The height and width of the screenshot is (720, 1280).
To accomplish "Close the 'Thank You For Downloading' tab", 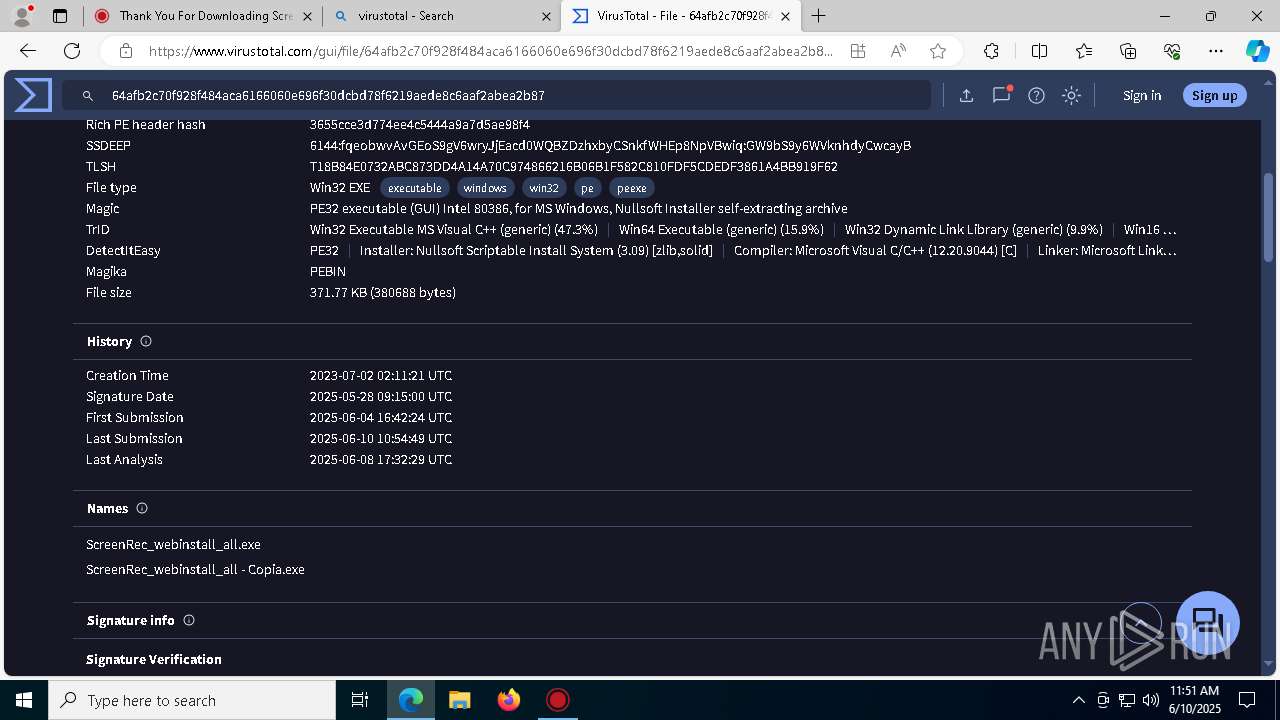I will pyautogui.click(x=306, y=16).
